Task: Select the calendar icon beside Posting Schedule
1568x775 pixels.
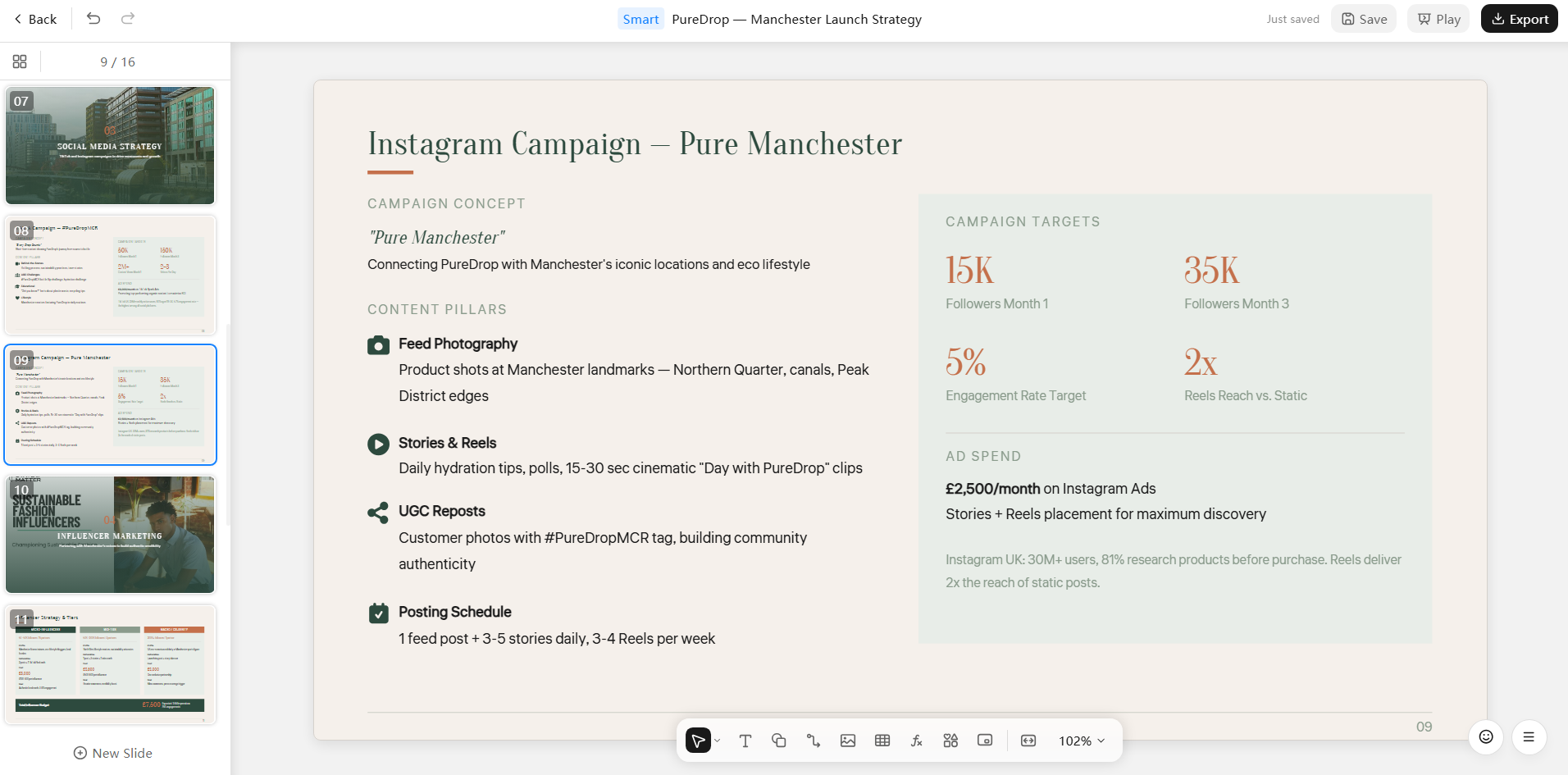Action: point(378,613)
